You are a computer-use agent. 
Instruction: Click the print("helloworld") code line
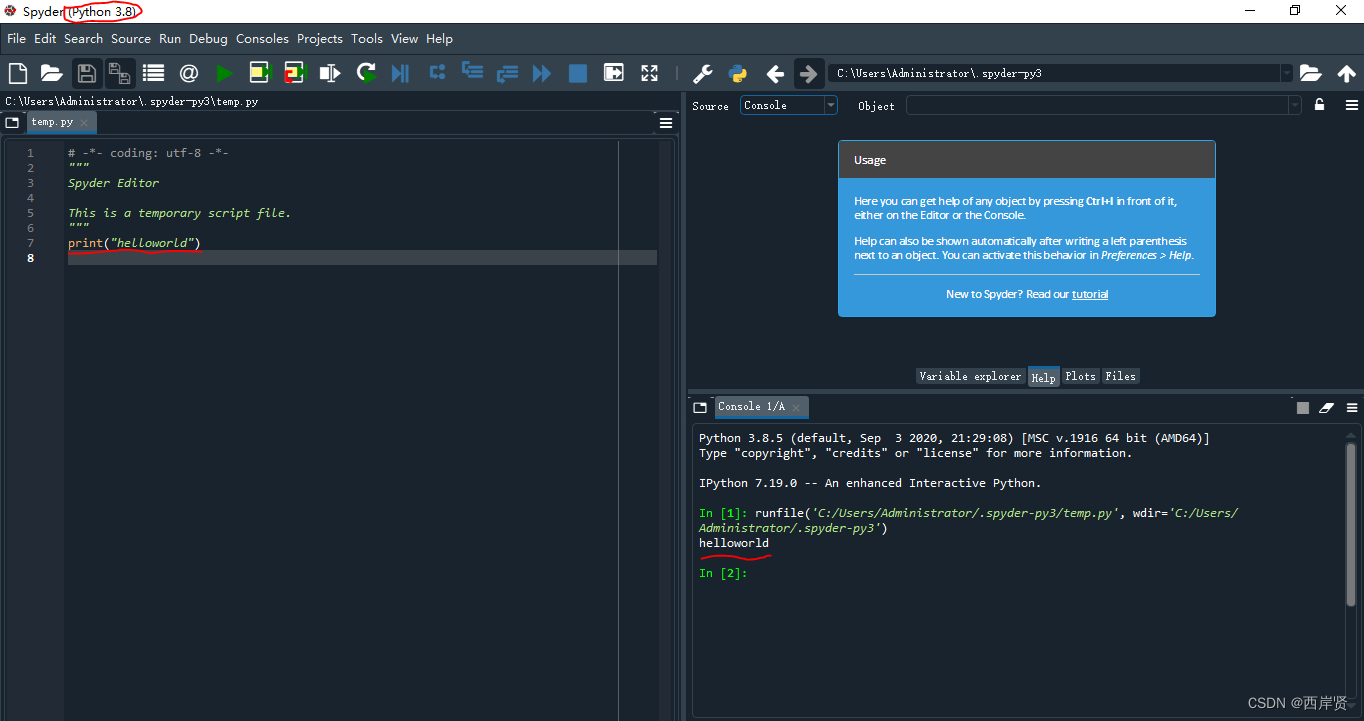[x=134, y=243]
